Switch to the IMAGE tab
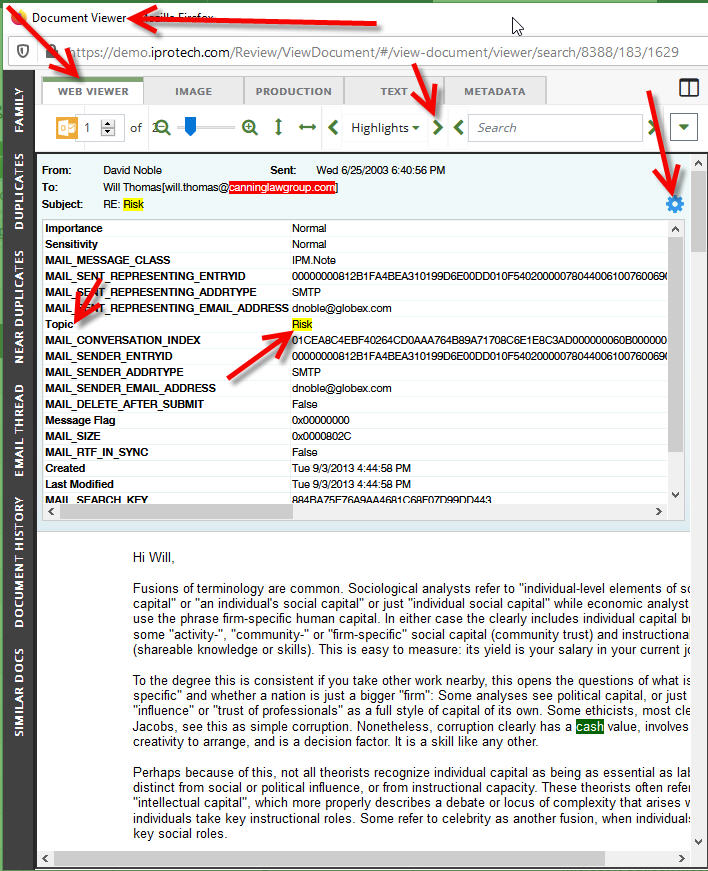 pos(193,91)
